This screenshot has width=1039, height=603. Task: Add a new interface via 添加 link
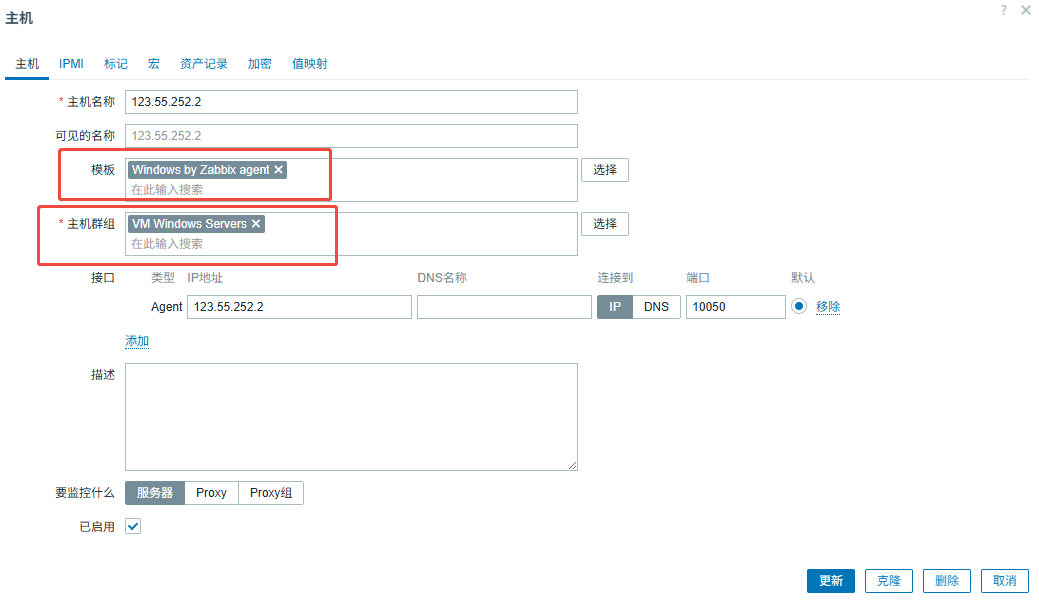137,340
